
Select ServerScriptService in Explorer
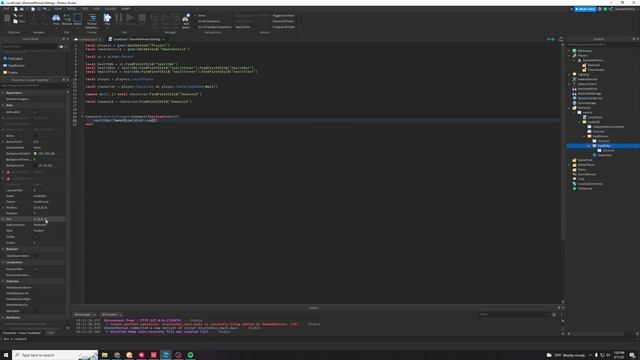(x=590, y=98)
